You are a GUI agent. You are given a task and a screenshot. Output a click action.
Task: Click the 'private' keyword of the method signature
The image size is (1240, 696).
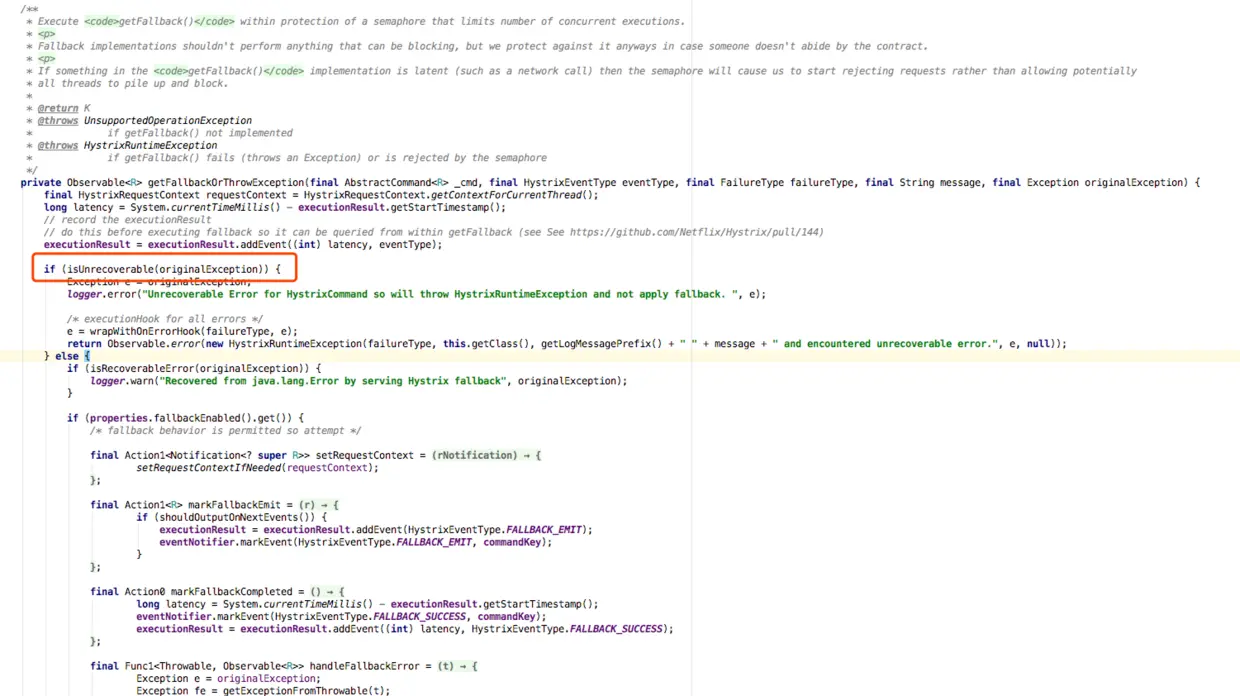40,183
